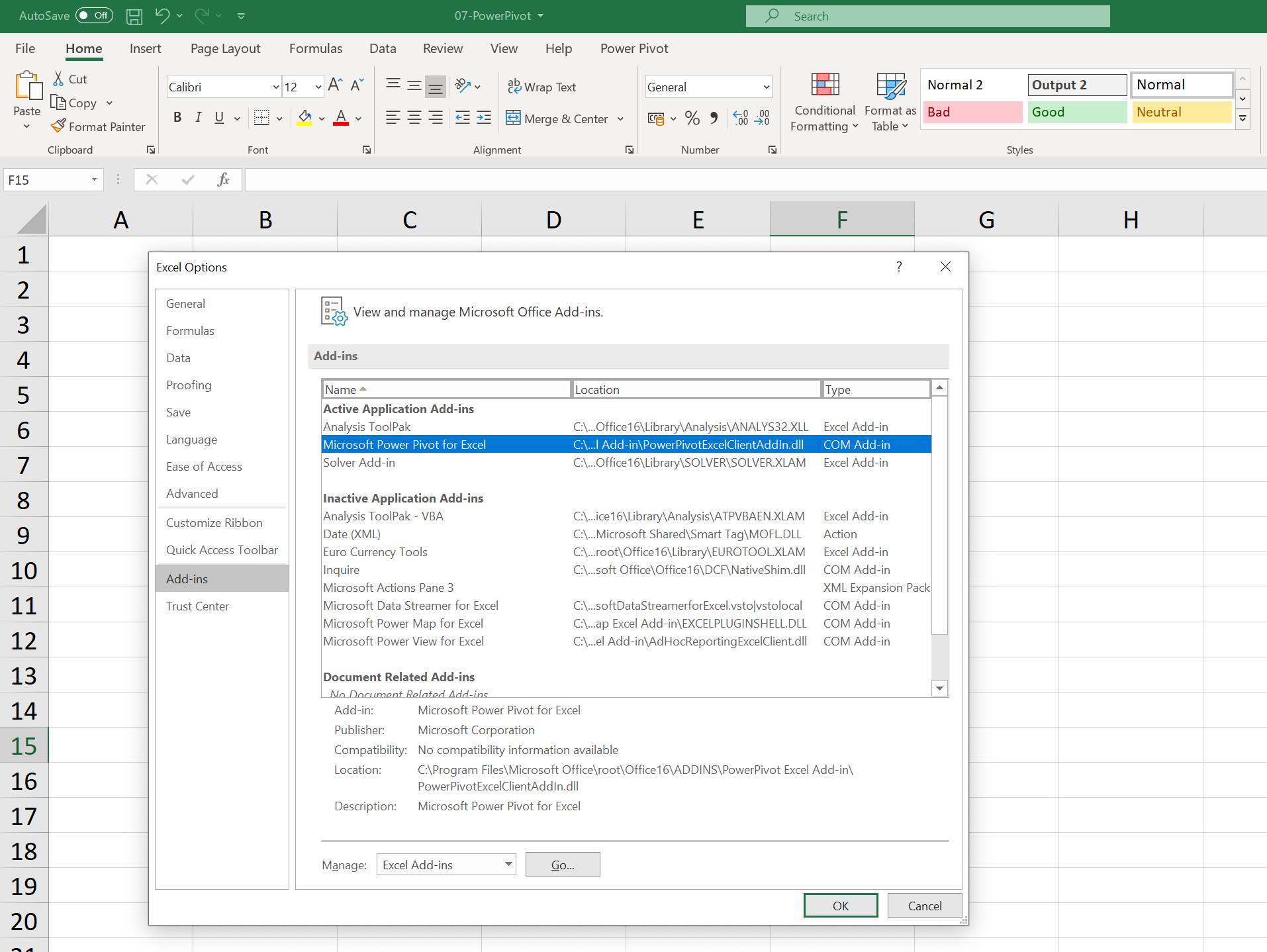Apply Bold formatting
This screenshot has height=952, width=1267.
tap(177, 118)
